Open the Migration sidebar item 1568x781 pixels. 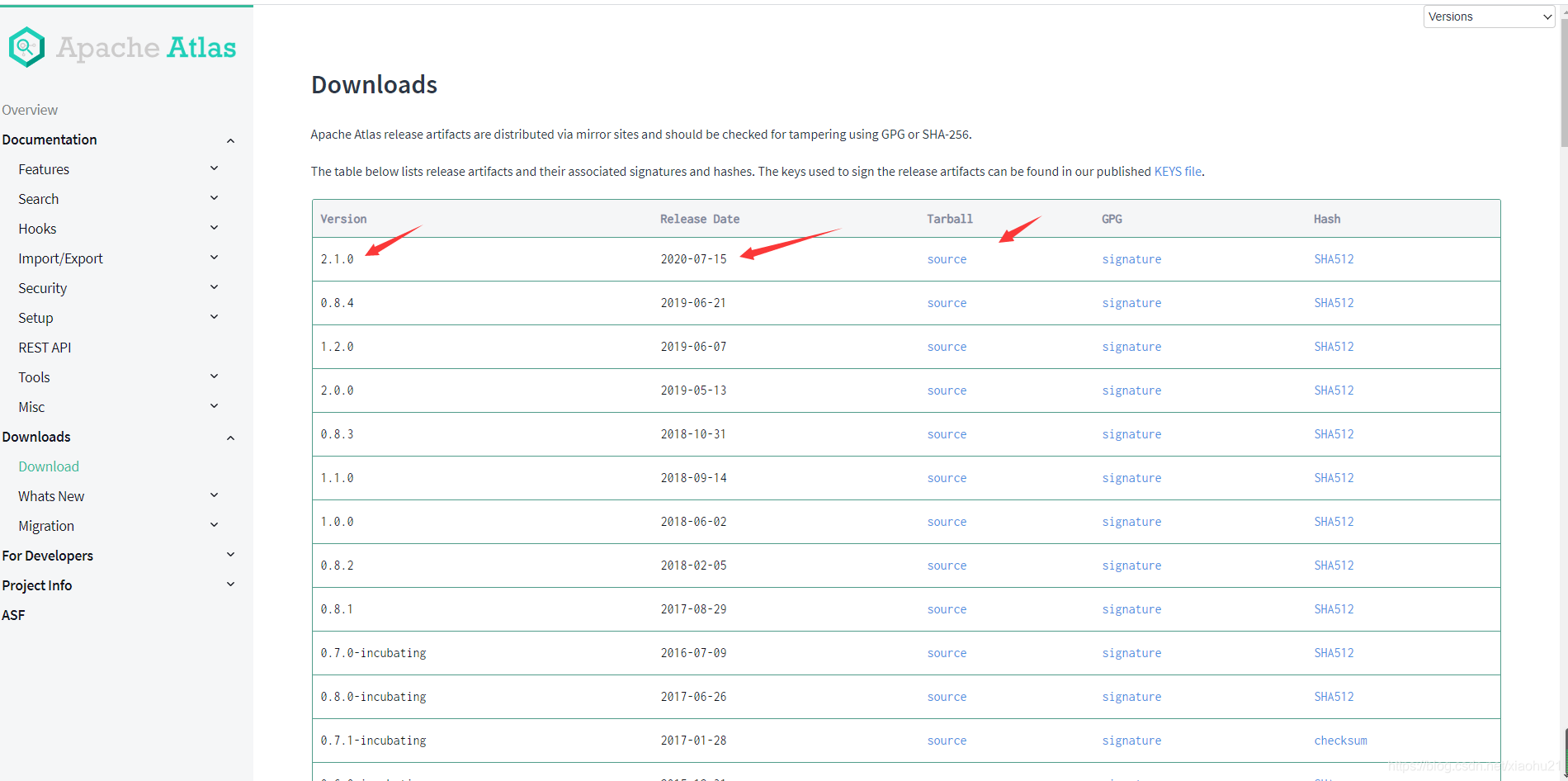coord(46,526)
